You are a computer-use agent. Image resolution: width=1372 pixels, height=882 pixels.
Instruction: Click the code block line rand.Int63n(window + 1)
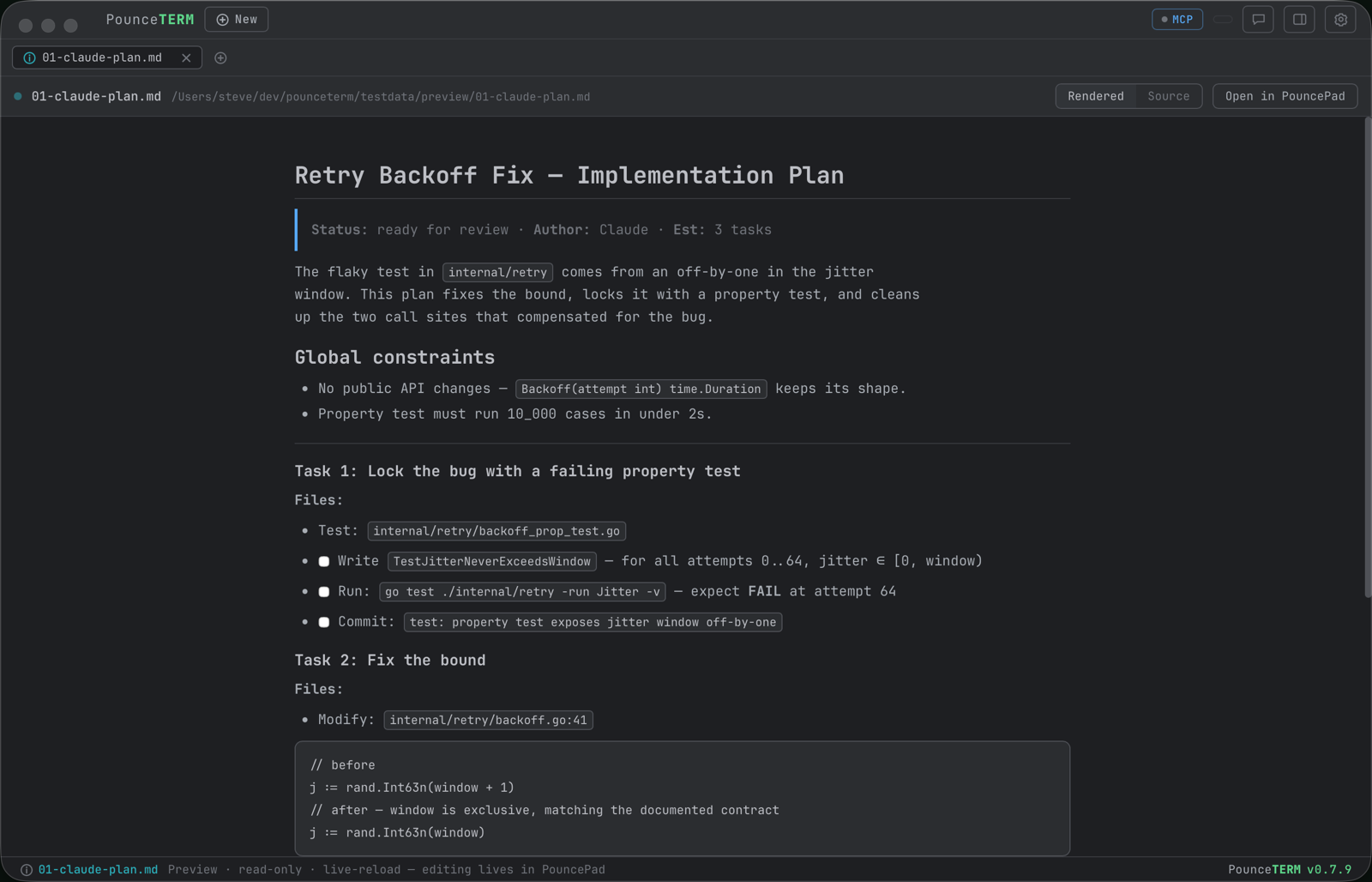[412, 788]
